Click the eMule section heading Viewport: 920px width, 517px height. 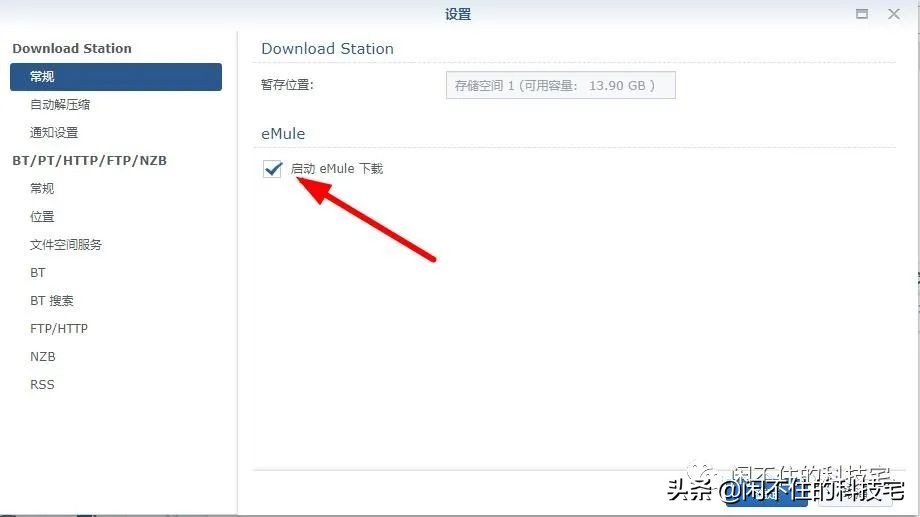(283, 134)
